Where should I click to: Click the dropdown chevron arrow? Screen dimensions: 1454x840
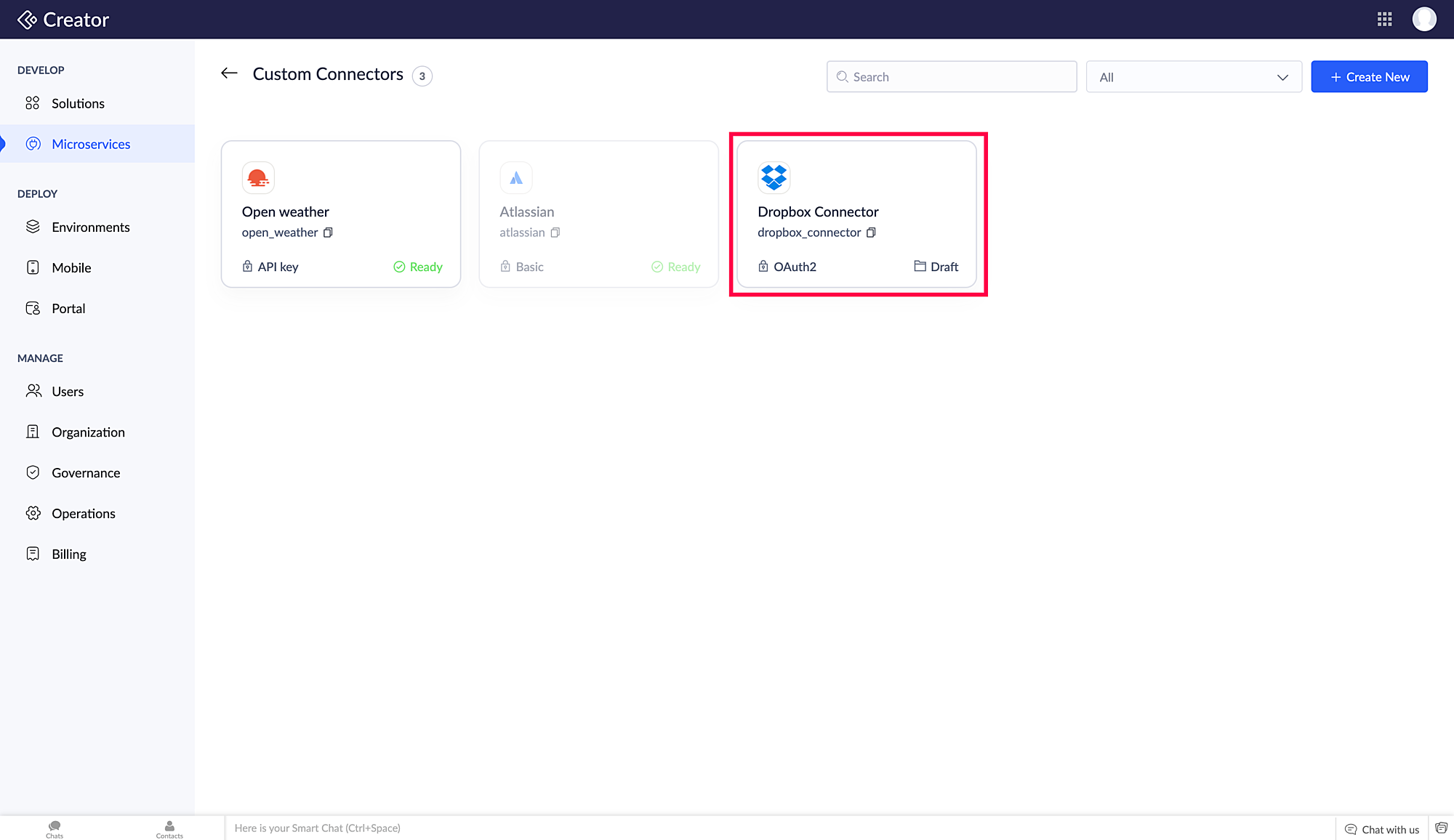click(x=1282, y=78)
